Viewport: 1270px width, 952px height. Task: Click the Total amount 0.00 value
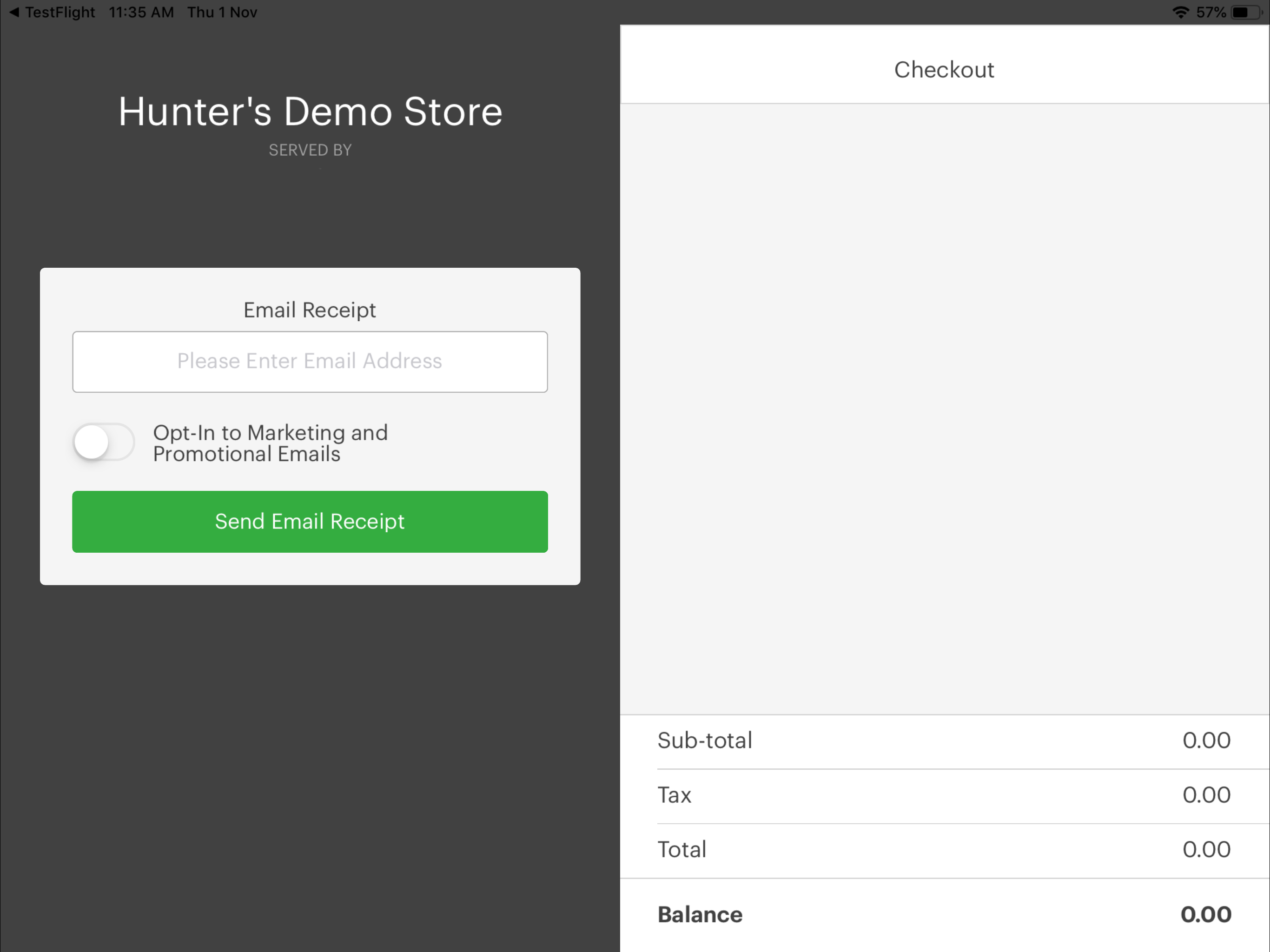1206,850
